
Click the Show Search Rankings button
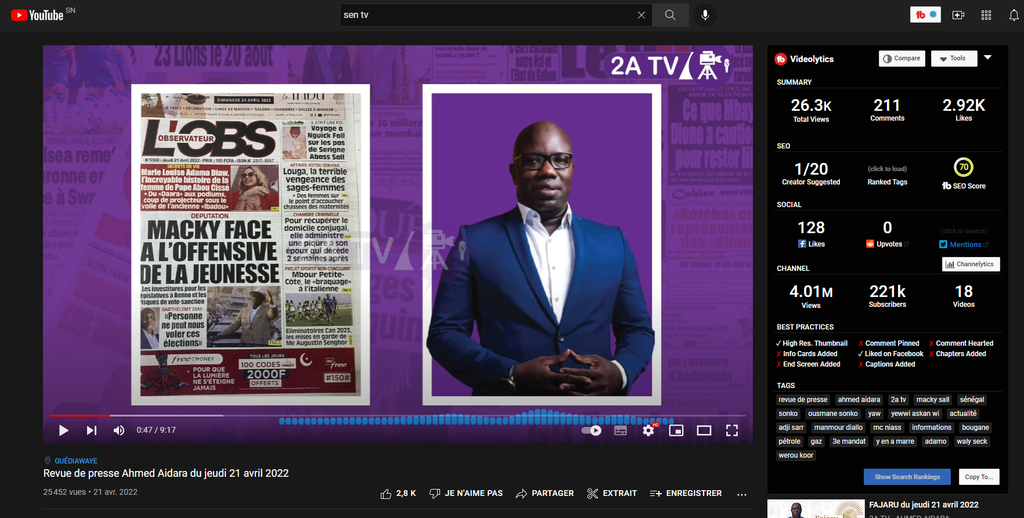[907, 477]
